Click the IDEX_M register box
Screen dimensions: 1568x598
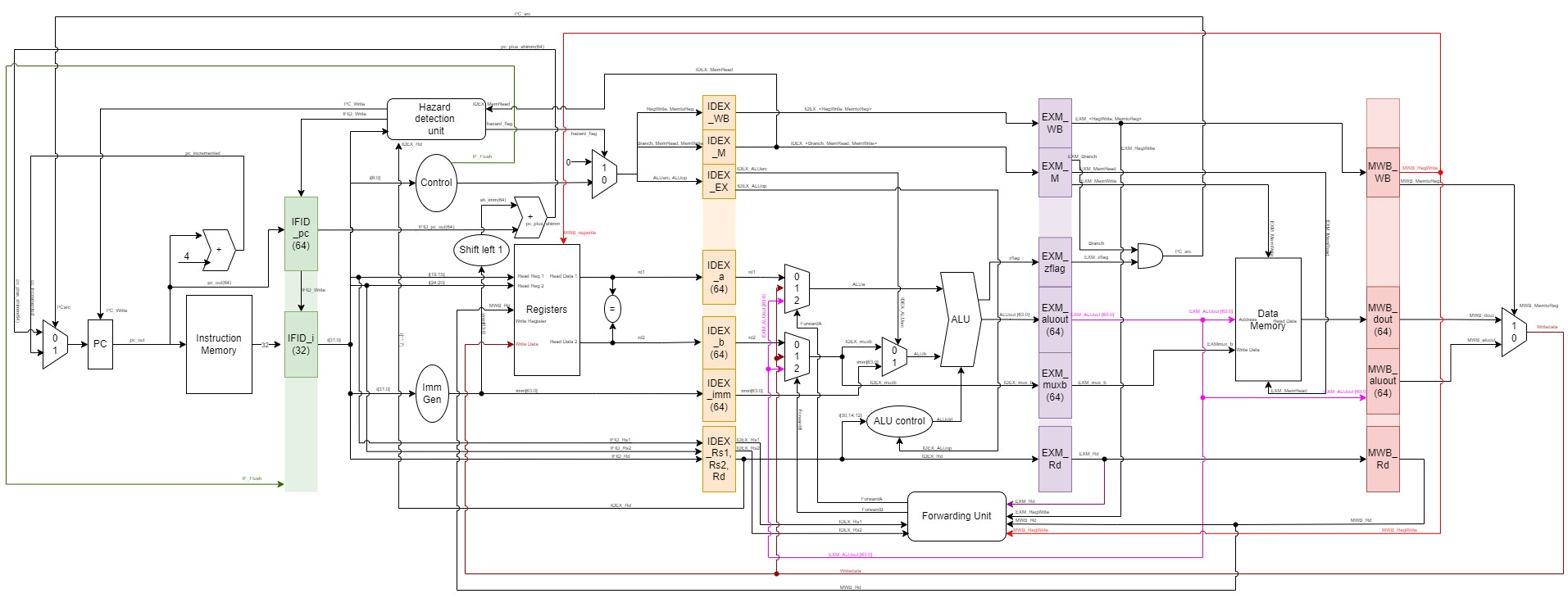click(719, 147)
